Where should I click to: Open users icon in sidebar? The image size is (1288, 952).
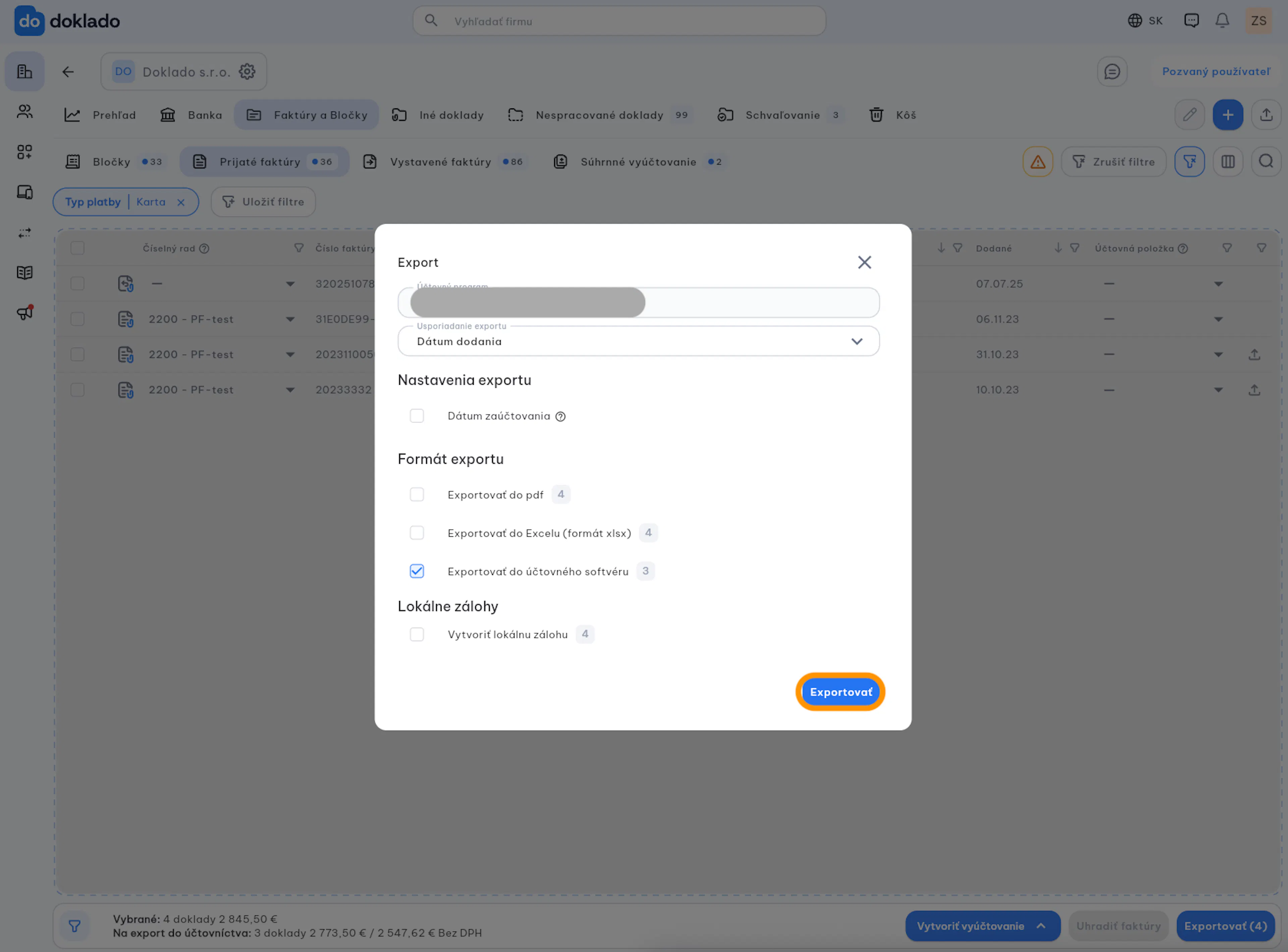point(24,111)
